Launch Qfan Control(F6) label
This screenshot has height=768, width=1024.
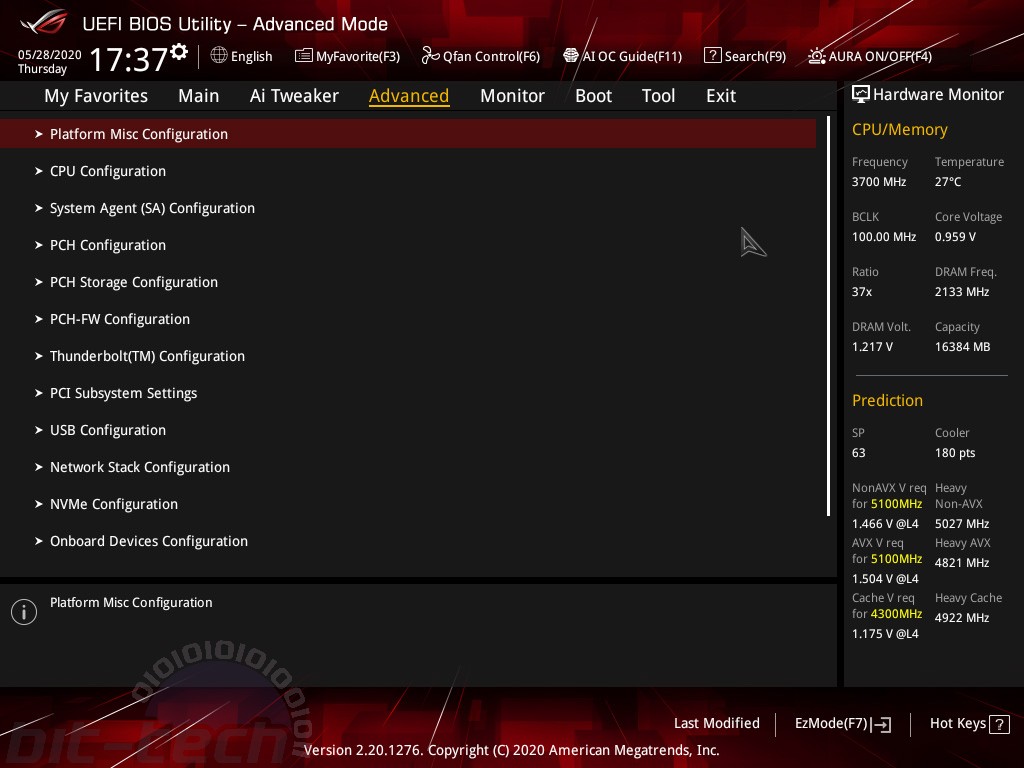point(492,56)
